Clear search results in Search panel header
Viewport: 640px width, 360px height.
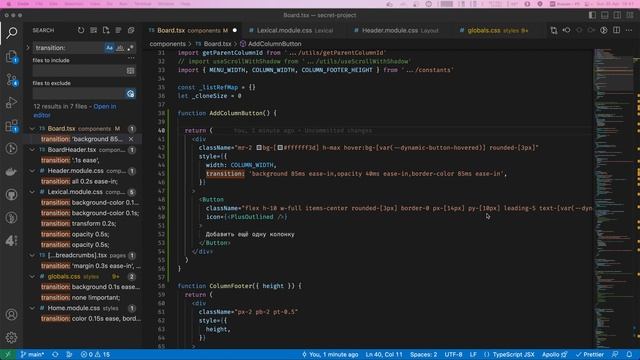point(93,30)
